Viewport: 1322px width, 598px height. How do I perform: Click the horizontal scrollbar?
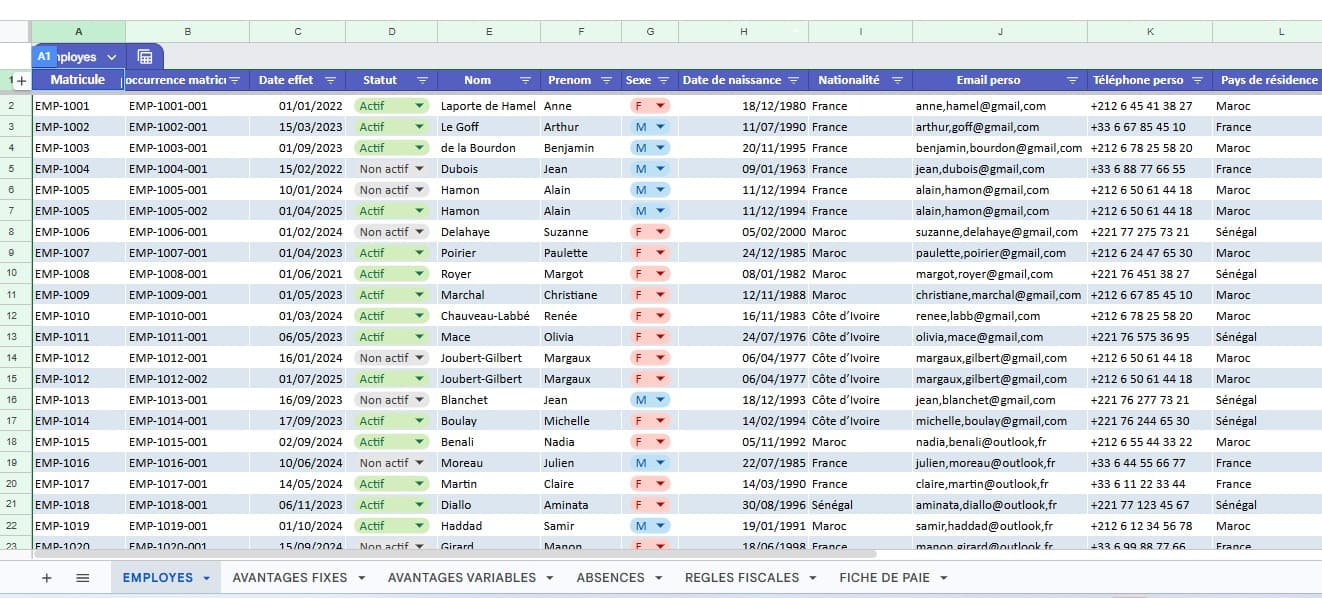pos(455,553)
